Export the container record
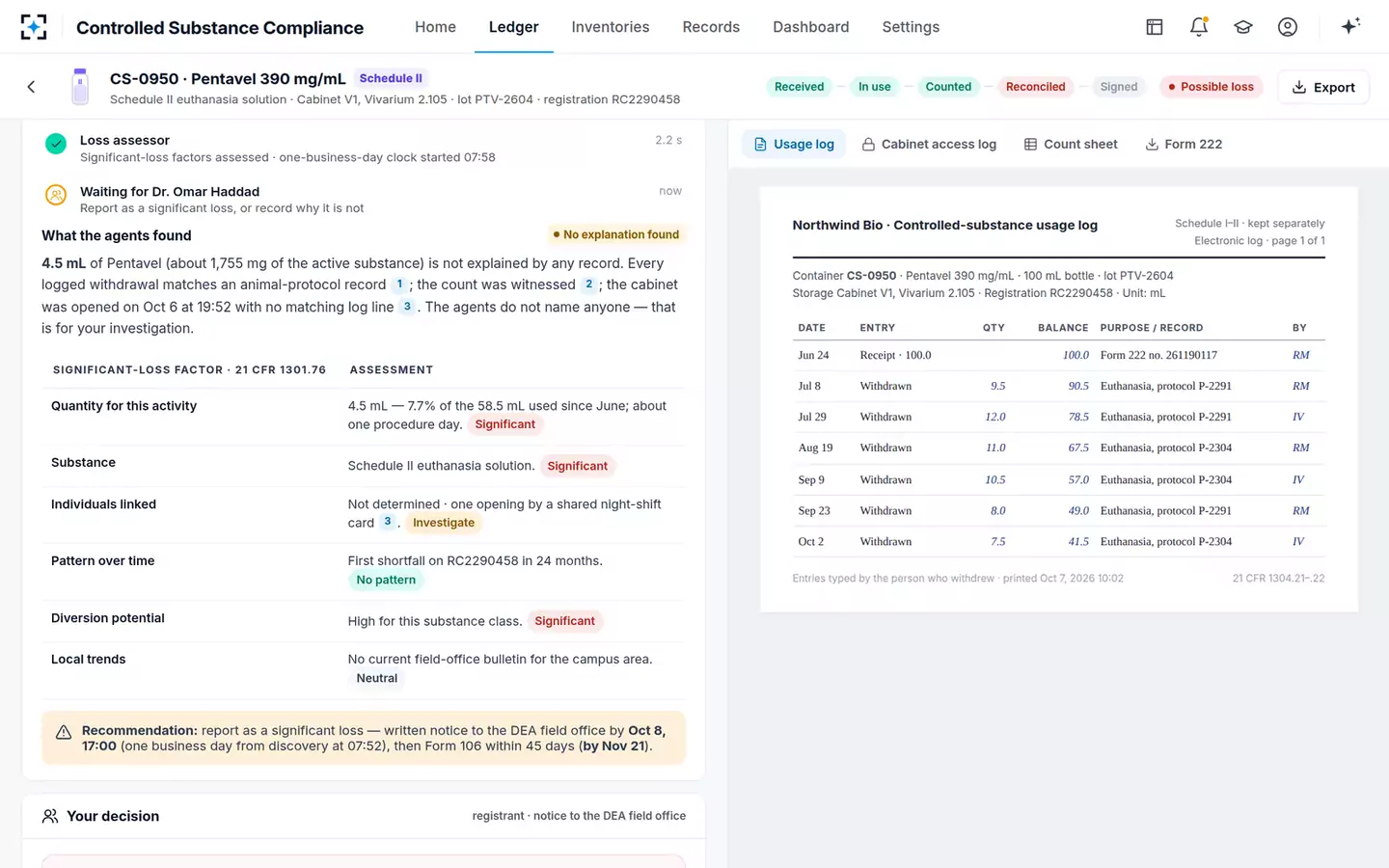This screenshot has width=1389, height=868. [1323, 87]
